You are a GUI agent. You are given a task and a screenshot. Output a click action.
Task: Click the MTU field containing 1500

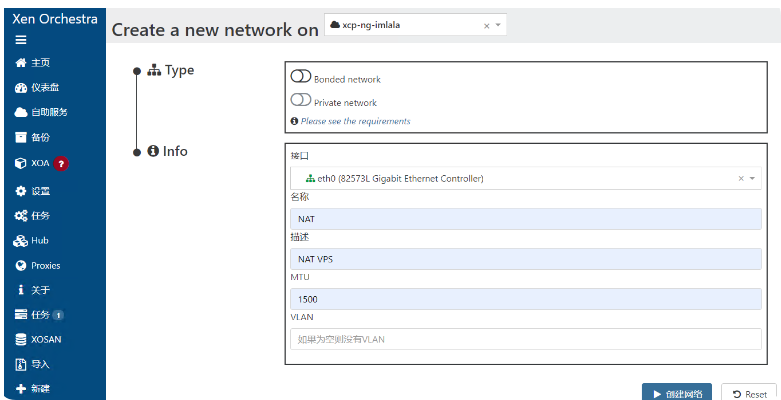click(525, 299)
